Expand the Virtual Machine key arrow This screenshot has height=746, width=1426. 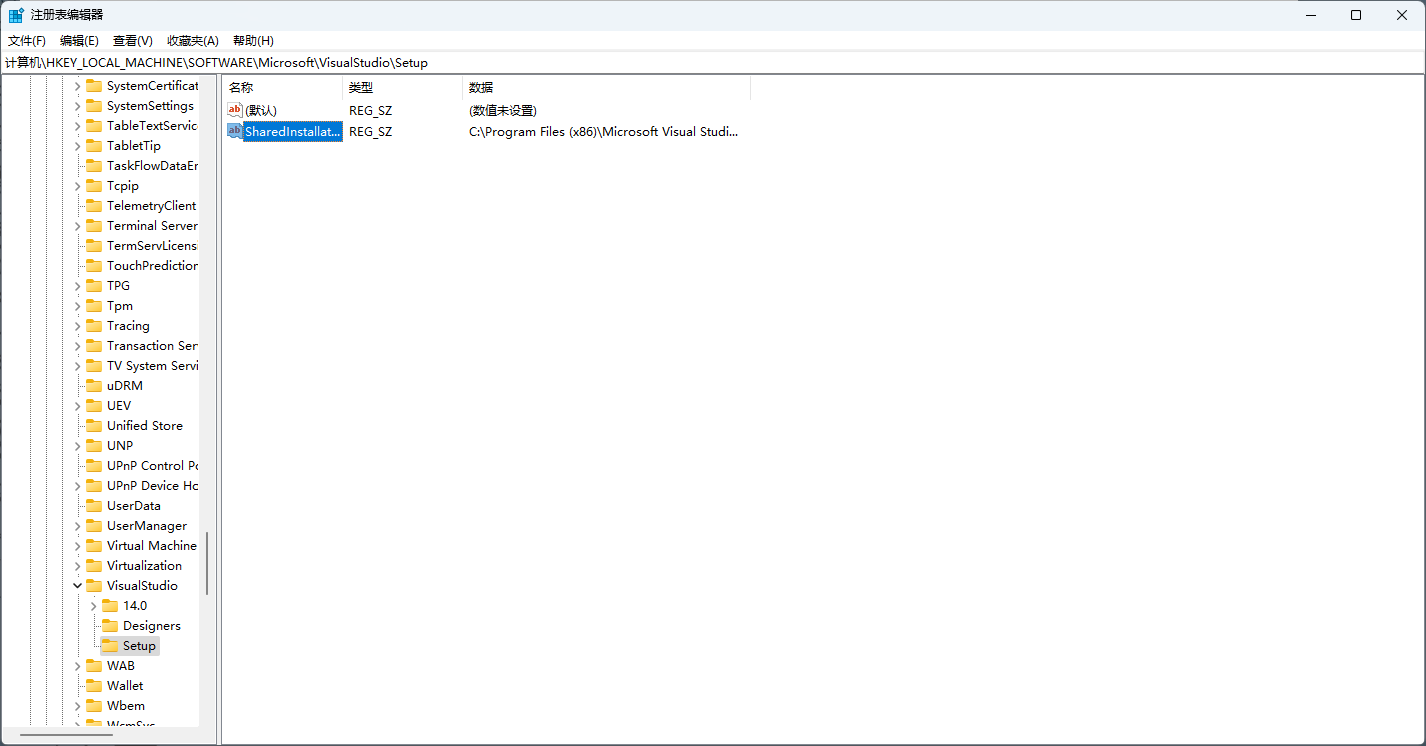pos(77,546)
